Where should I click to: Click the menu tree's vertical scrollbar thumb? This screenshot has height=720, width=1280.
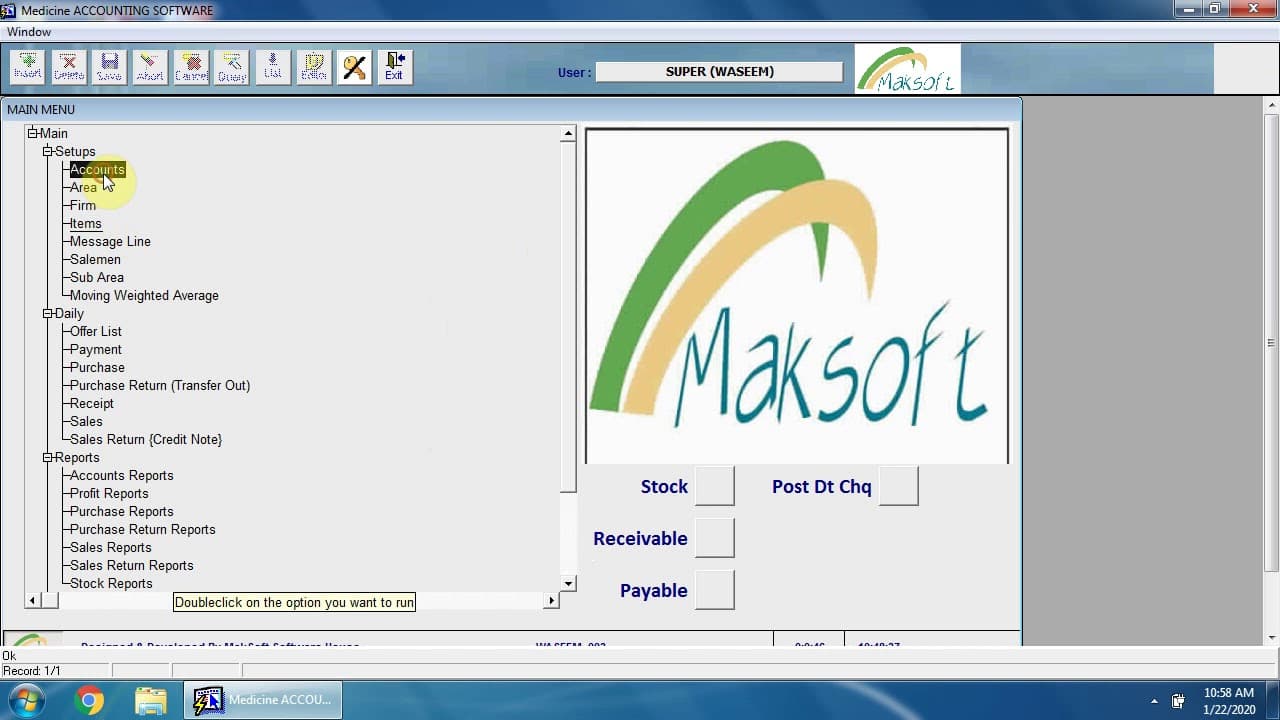[568, 316]
